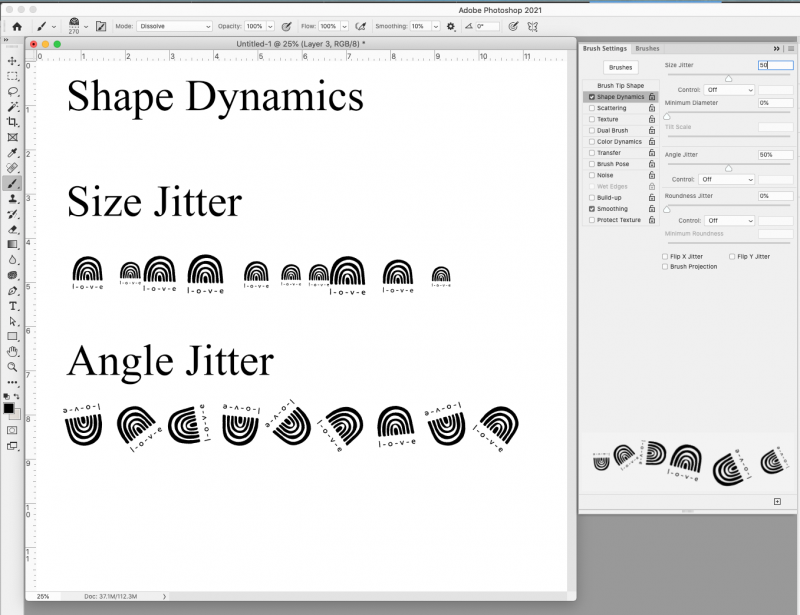Select the Rectangular Marquee tool

click(12, 77)
